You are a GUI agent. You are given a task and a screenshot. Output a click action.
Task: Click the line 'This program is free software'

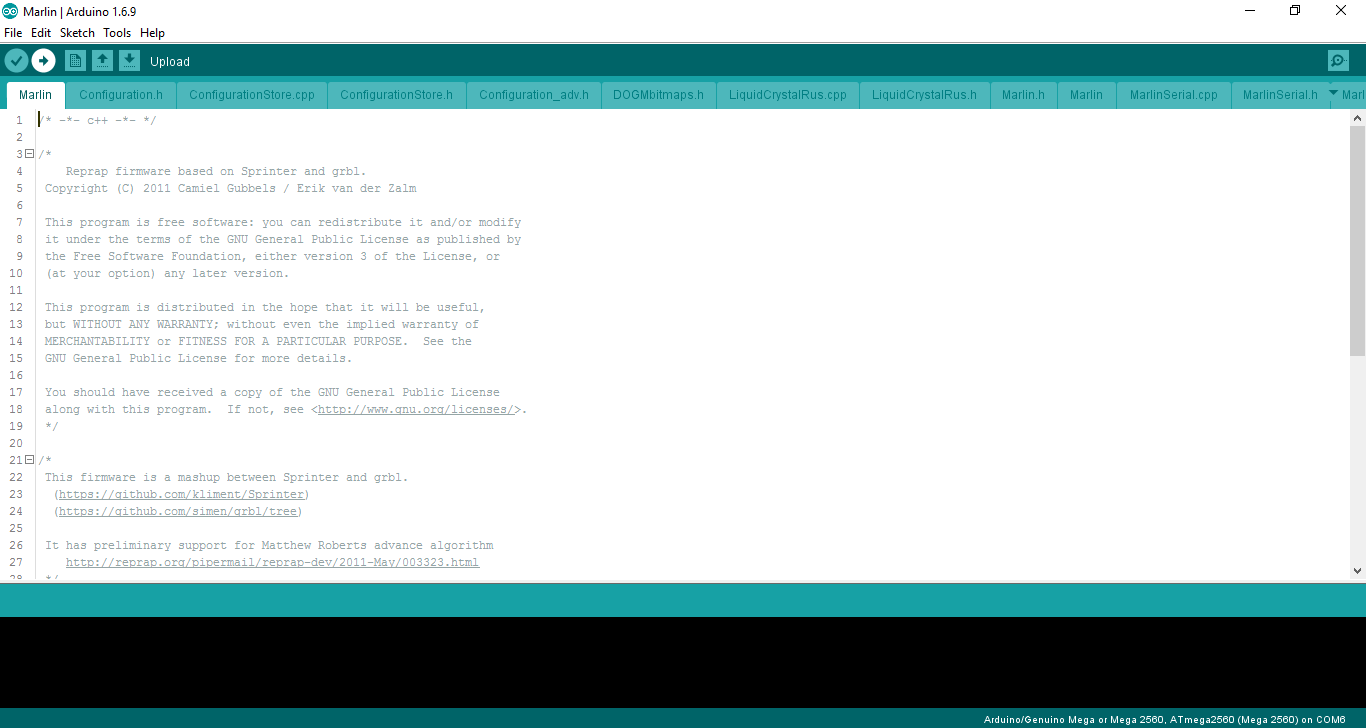283,222
